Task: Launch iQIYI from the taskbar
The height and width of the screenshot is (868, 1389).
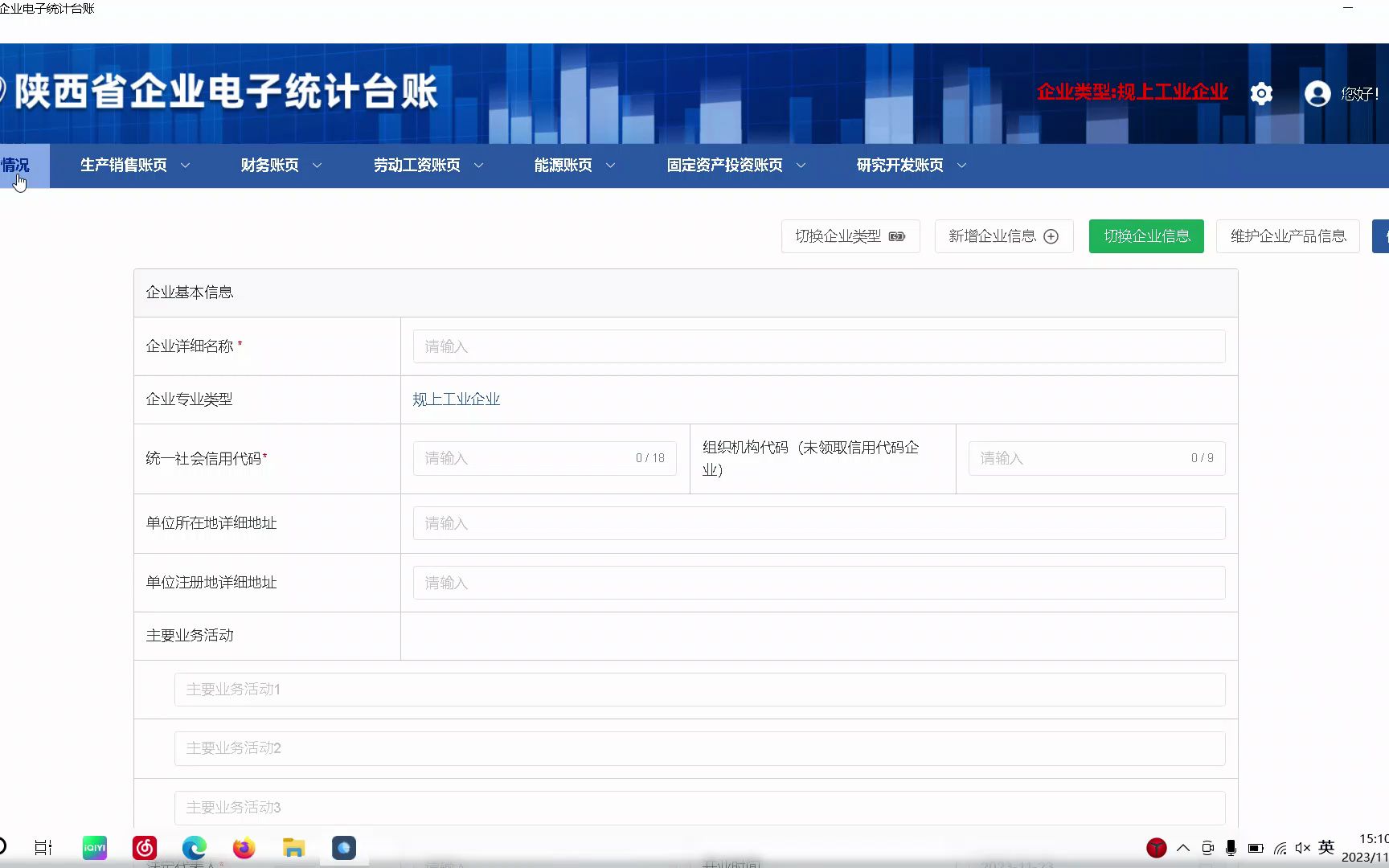Action: pyautogui.click(x=95, y=848)
